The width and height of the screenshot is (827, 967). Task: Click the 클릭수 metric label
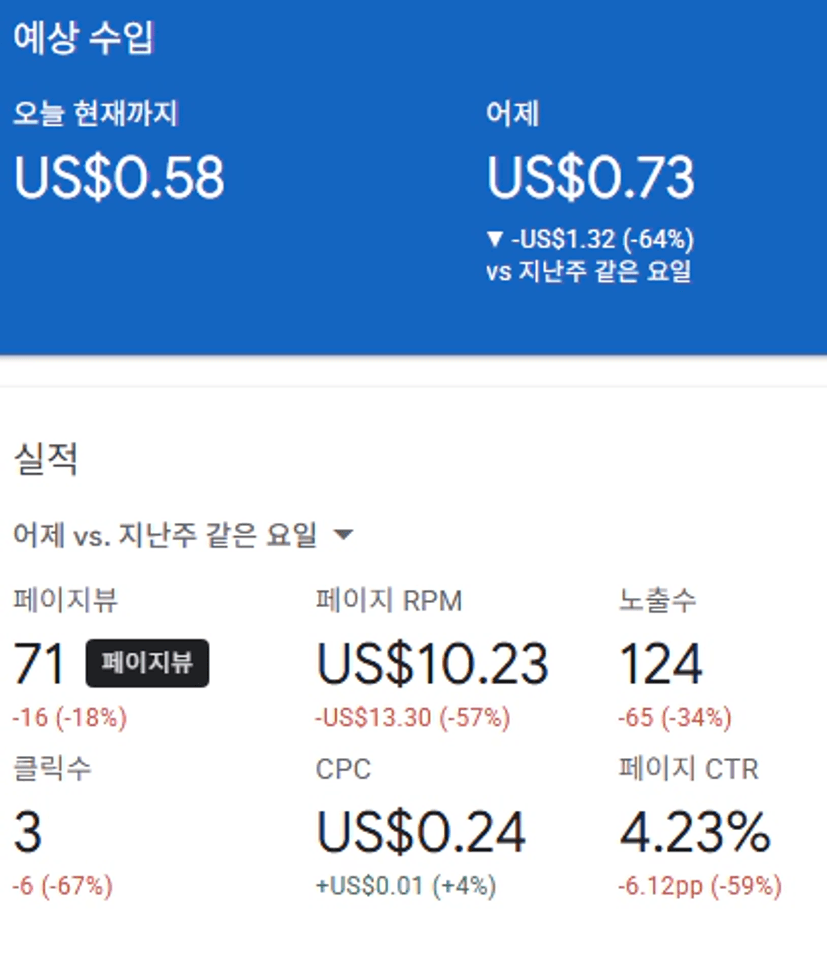point(53,769)
